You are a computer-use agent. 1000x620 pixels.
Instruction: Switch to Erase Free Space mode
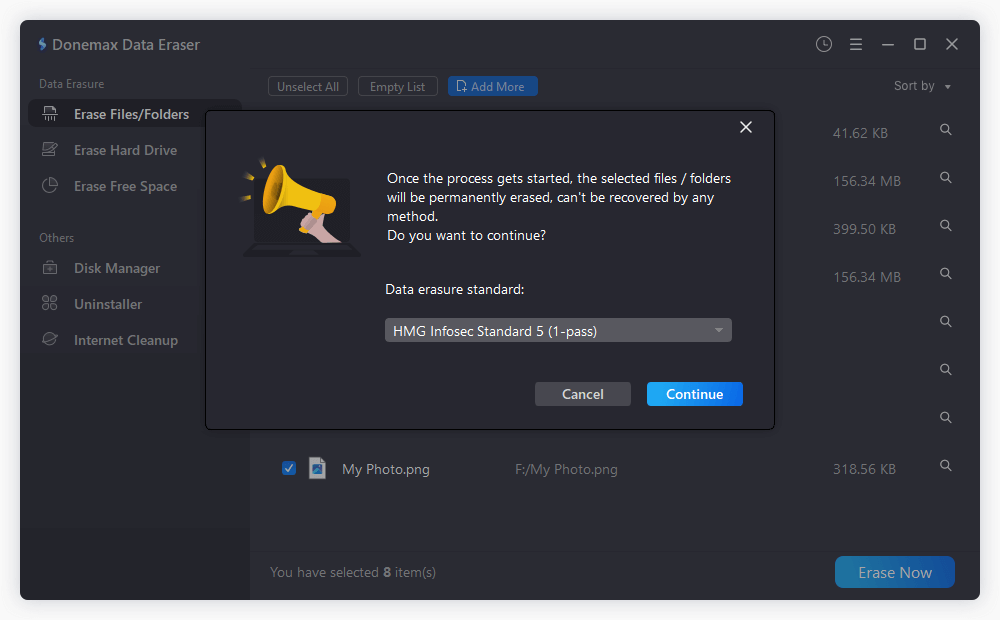[x=124, y=185]
